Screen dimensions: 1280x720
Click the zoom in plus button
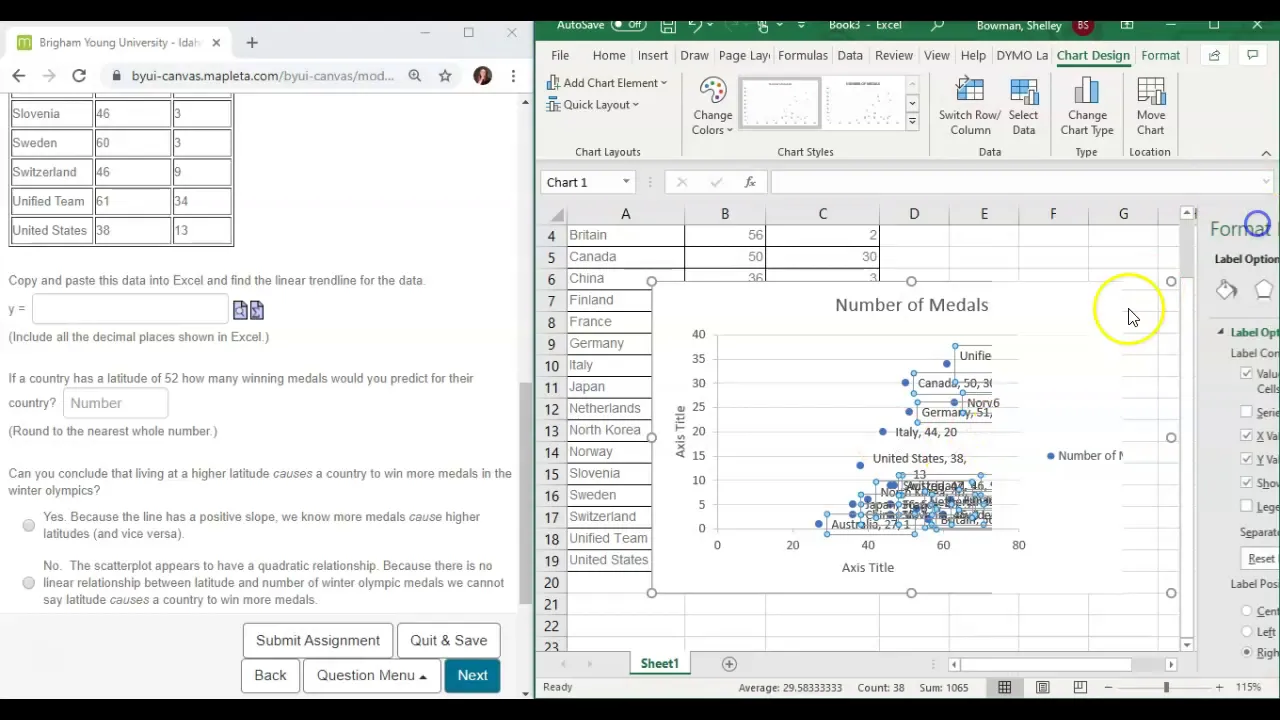coord(1219,687)
